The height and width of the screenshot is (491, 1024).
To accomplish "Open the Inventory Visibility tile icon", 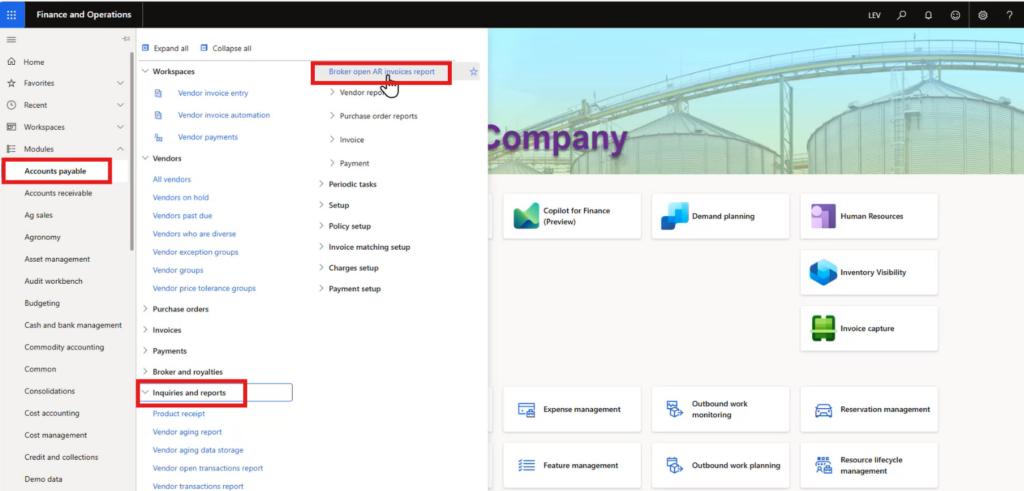I will 823,272.
